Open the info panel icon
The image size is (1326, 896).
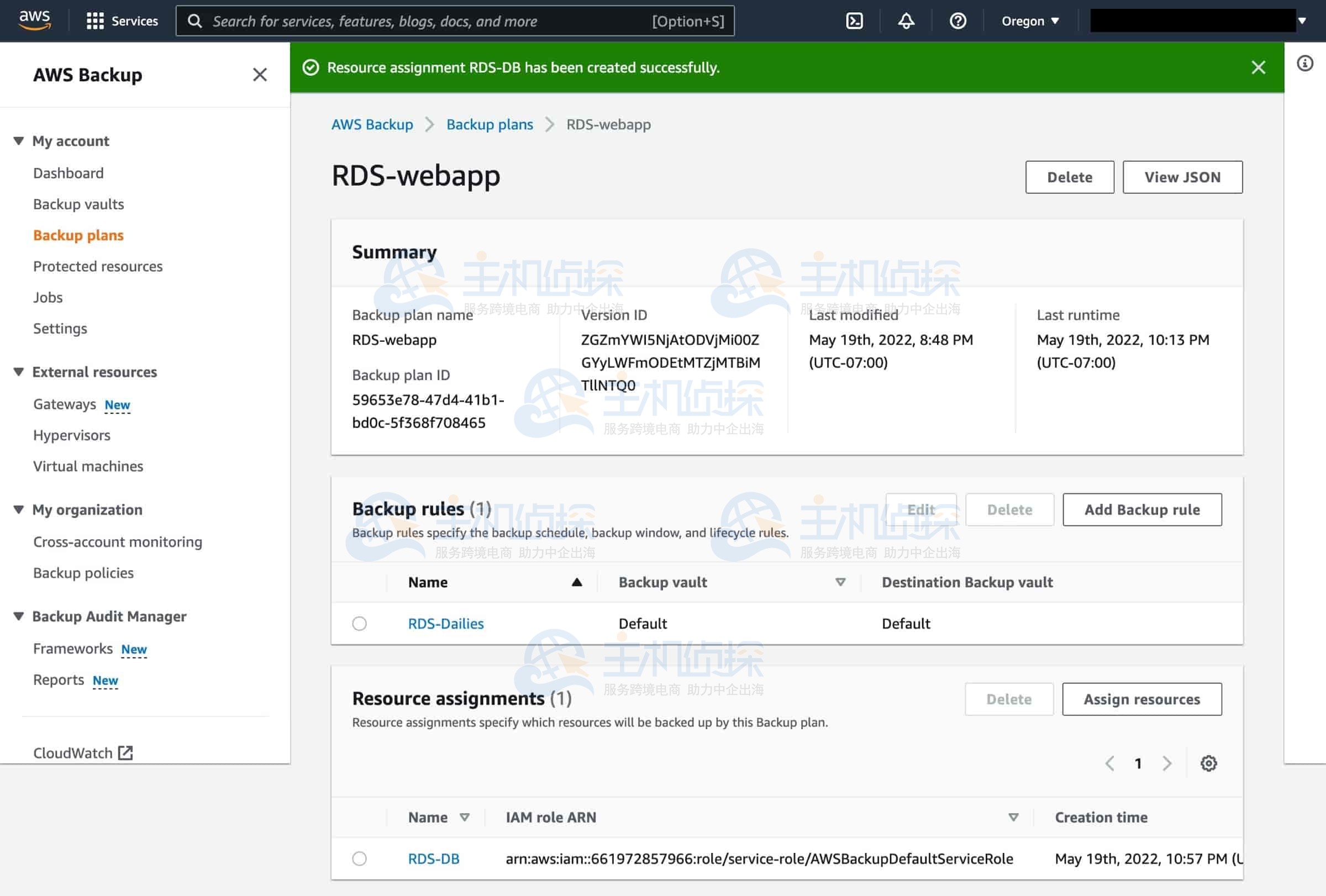pos(1304,64)
